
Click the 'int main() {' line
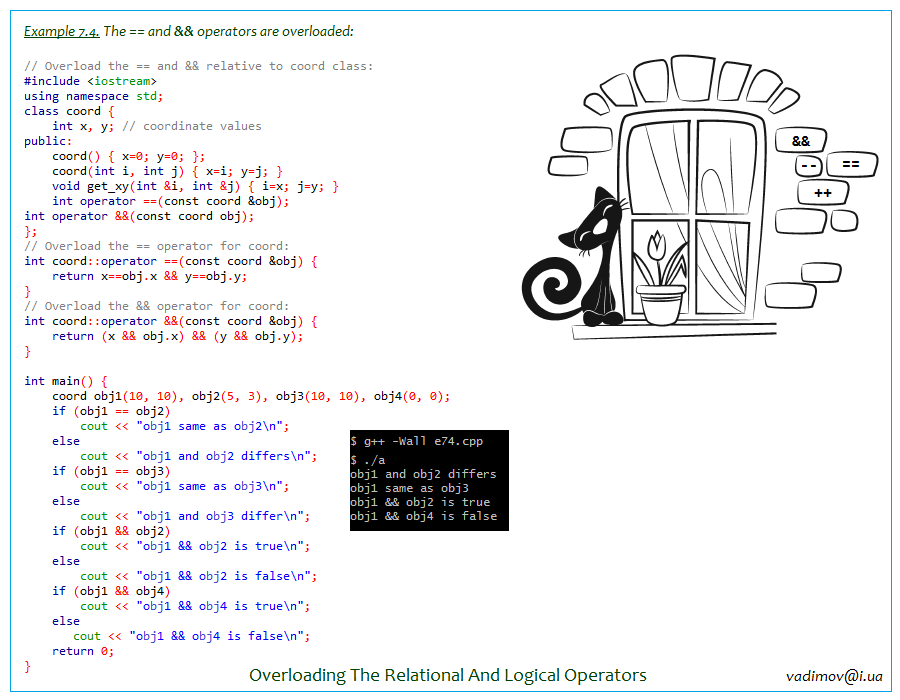[x=65, y=381]
